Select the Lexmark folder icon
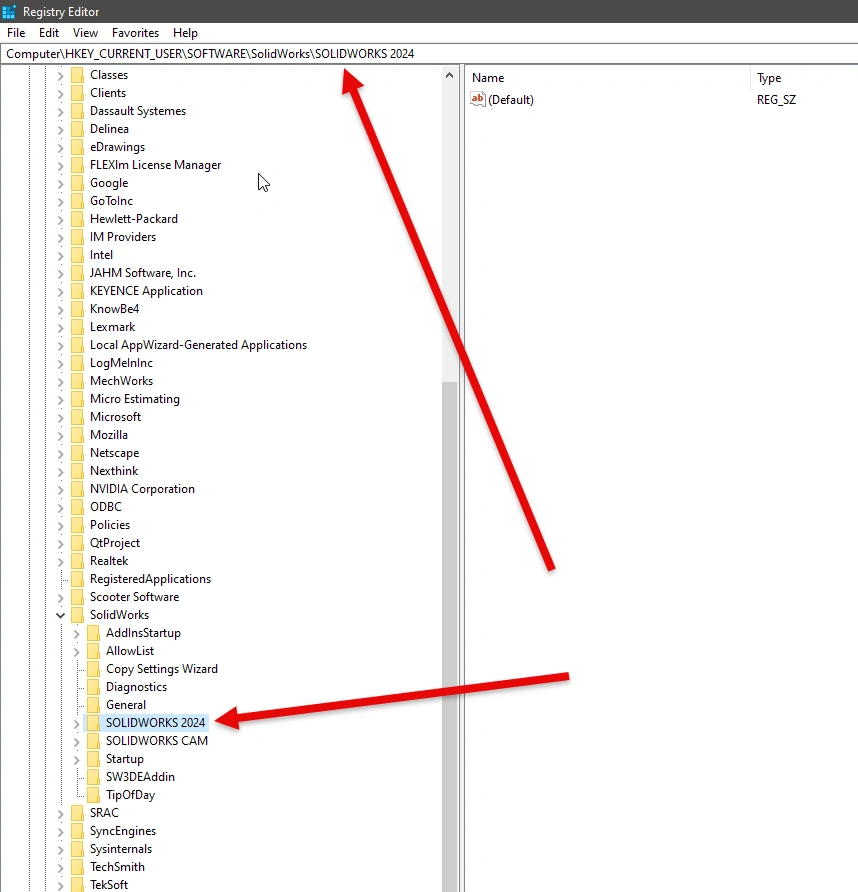This screenshot has width=858, height=892. tap(77, 327)
